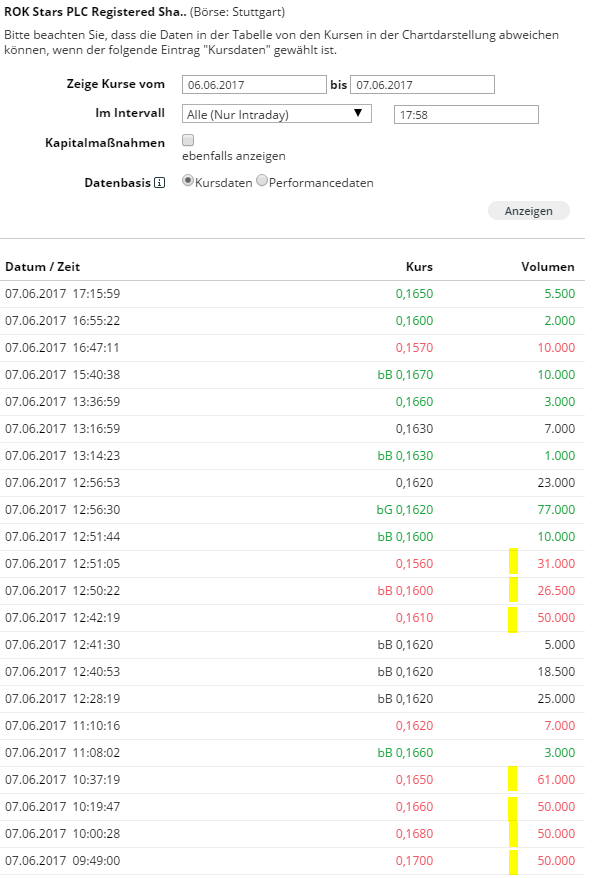
Task: Click the bG 0,1620 trade entry
Action: (x=406, y=509)
